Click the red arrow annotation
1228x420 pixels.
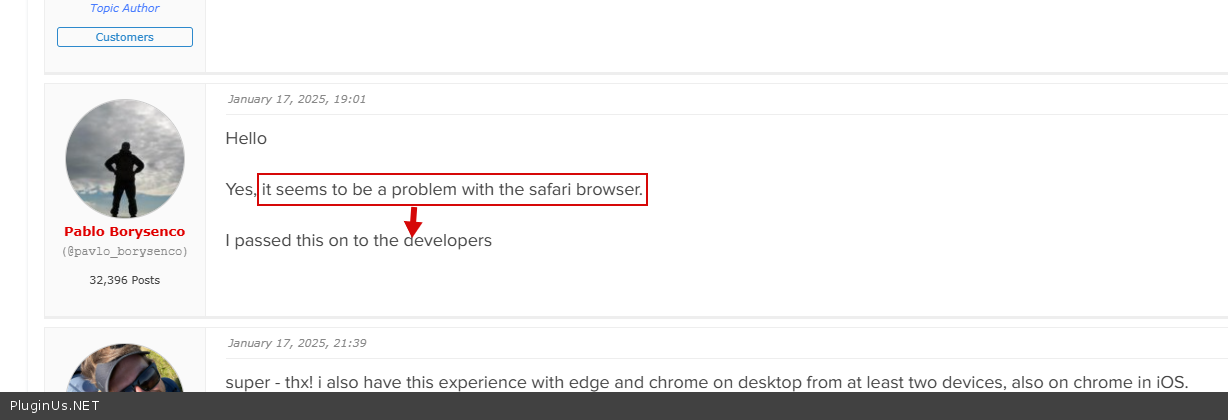(x=412, y=222)
